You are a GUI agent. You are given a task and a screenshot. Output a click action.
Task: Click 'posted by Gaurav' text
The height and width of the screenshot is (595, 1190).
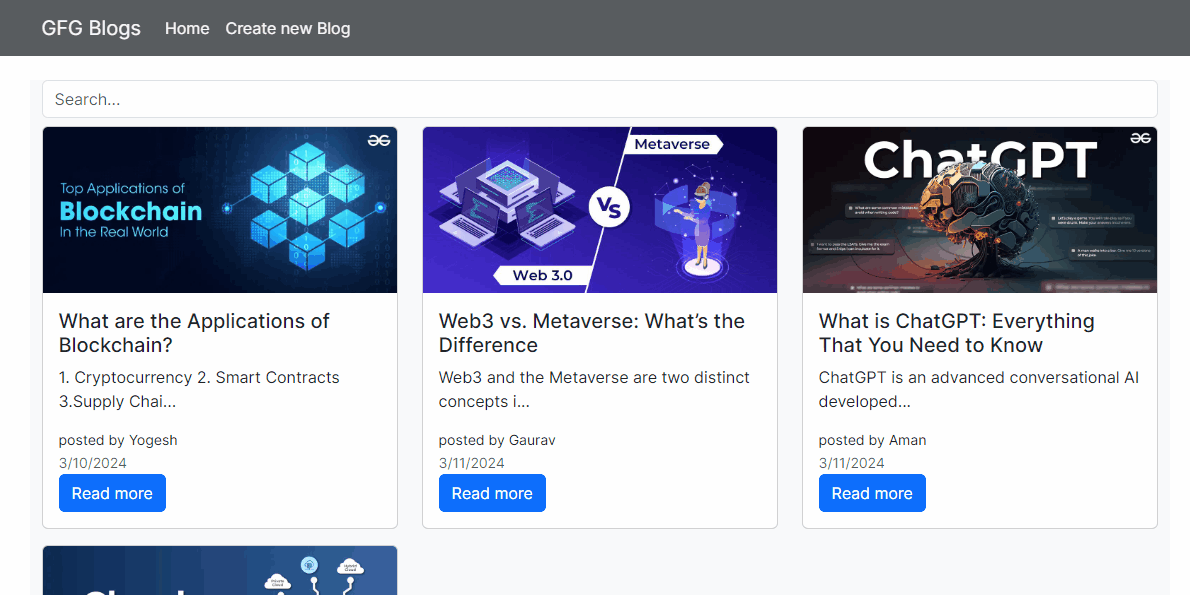[497, 440]
